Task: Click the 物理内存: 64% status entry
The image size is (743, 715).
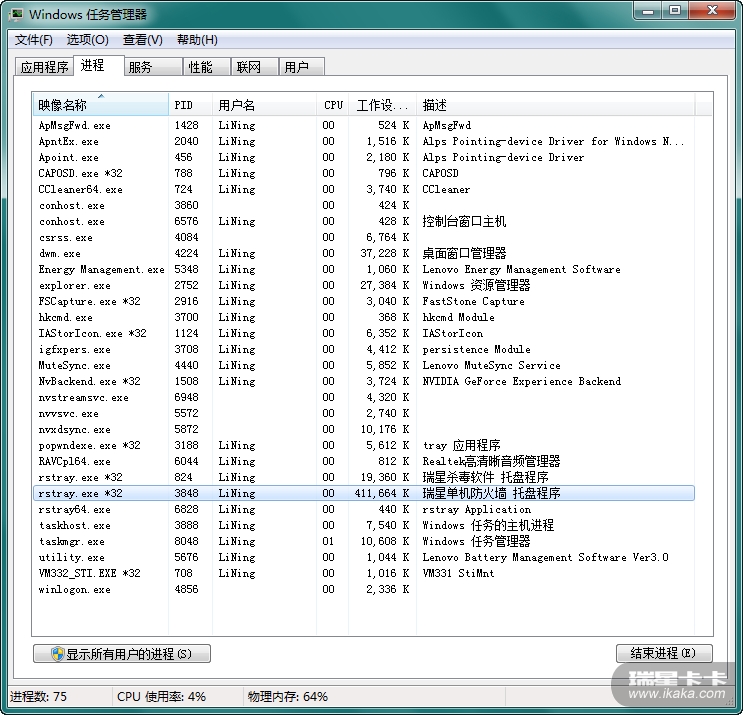Action: pyautogui.click(x=288, y=697)
